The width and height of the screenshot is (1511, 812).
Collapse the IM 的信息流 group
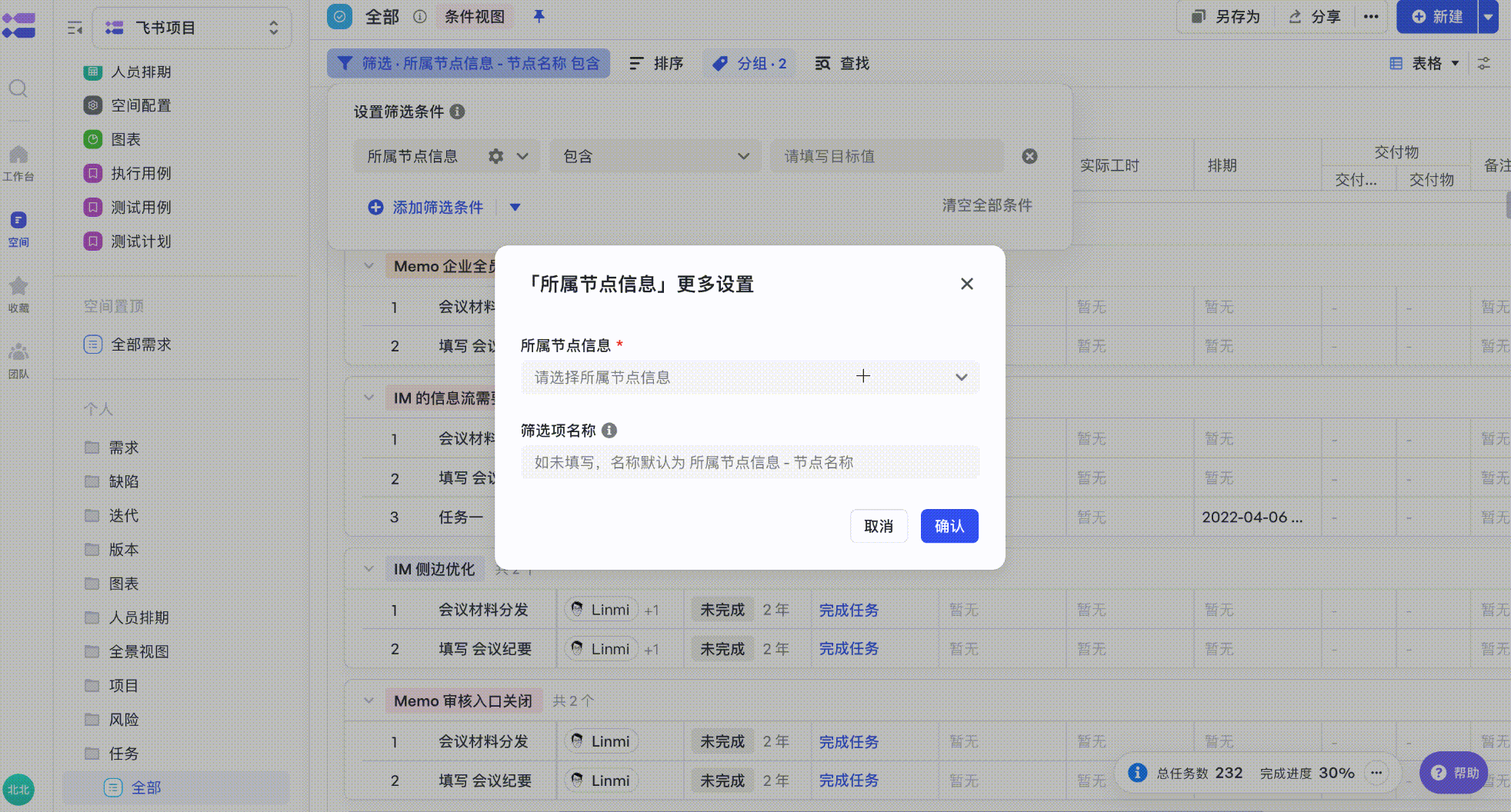369,398
